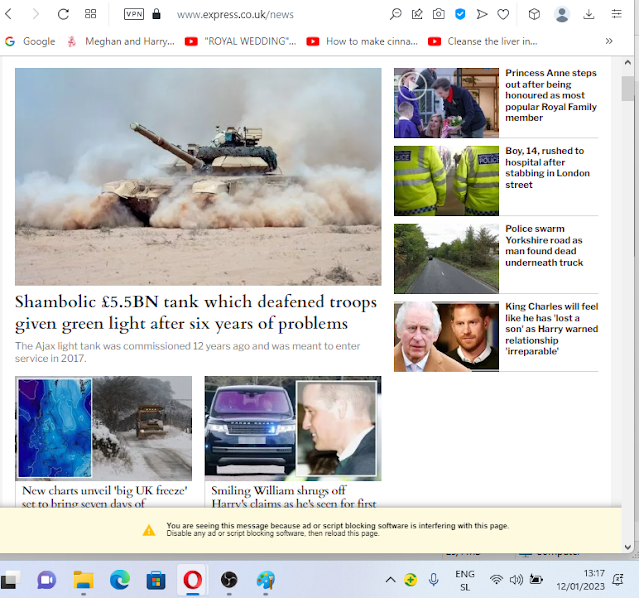The width and height of the screenshot is (639, 598).
Task: Check the battery status icon
Action: click(x=536, y=580)
